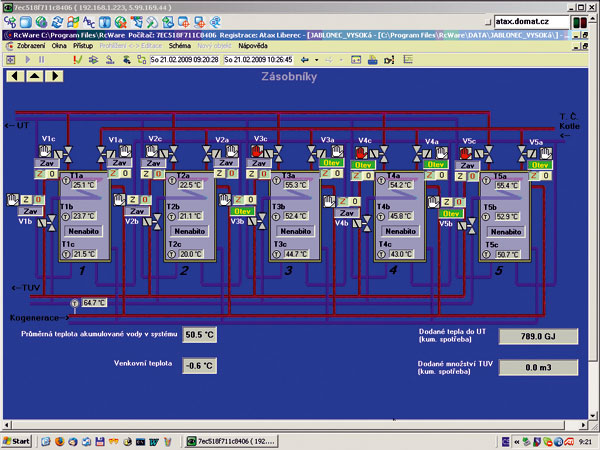Viewport: 600px width, 450px height.
Task: Open the dropdown arrow beside the back arrow
Action: pos(316,60)
